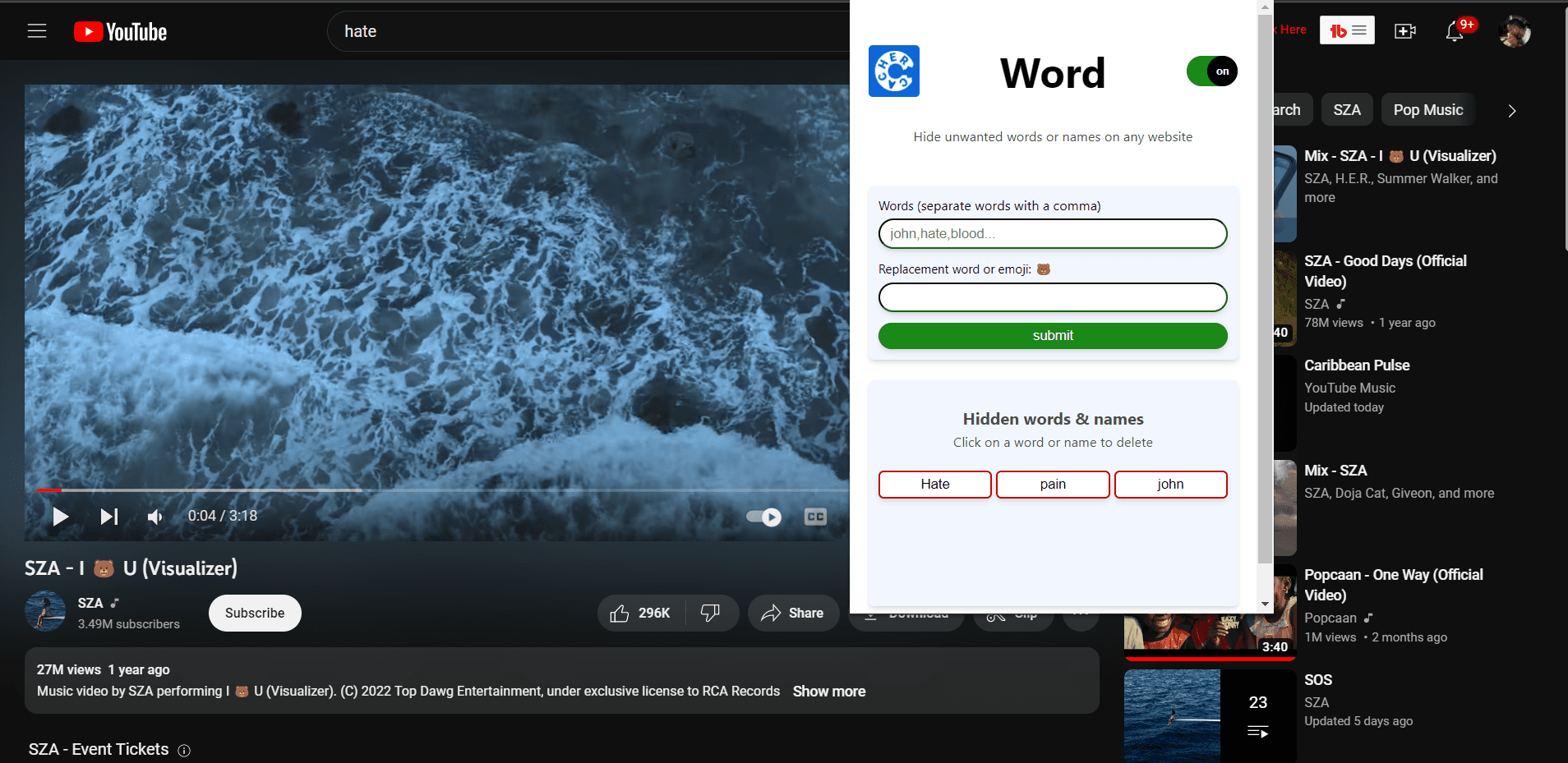Enable closed captions on the video
1568x763 pixels.
pyautogui.click(x=816, y=517)
